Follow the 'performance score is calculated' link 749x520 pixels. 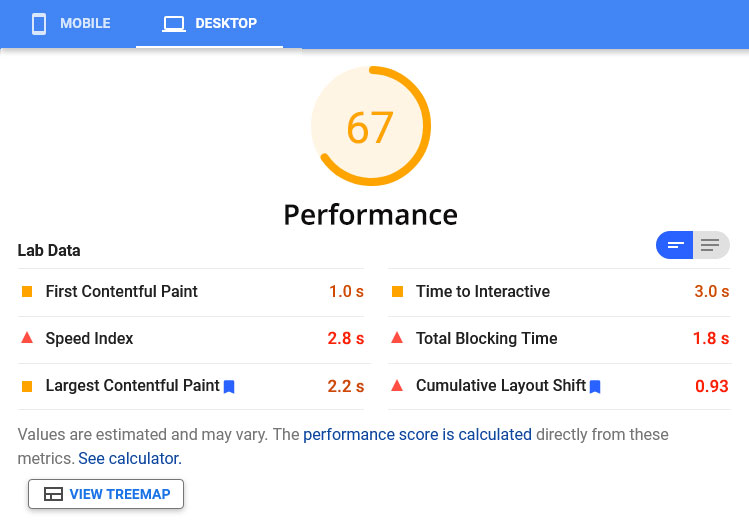(417, 435)
